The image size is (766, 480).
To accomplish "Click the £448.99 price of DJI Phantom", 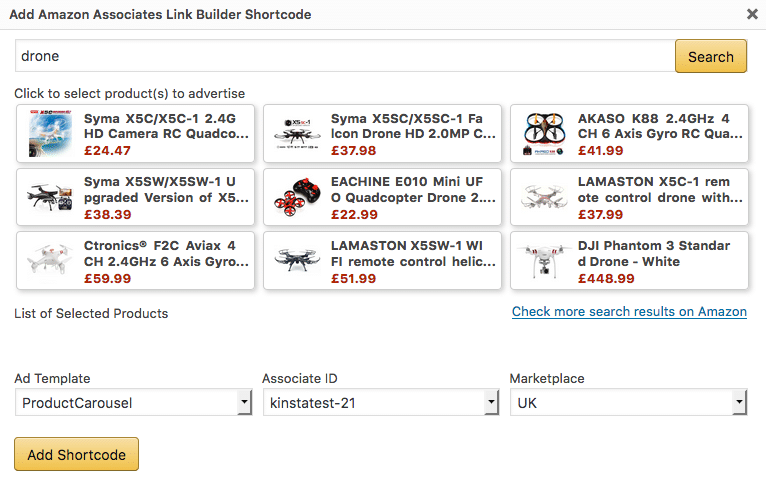I will tap(606, 279).
